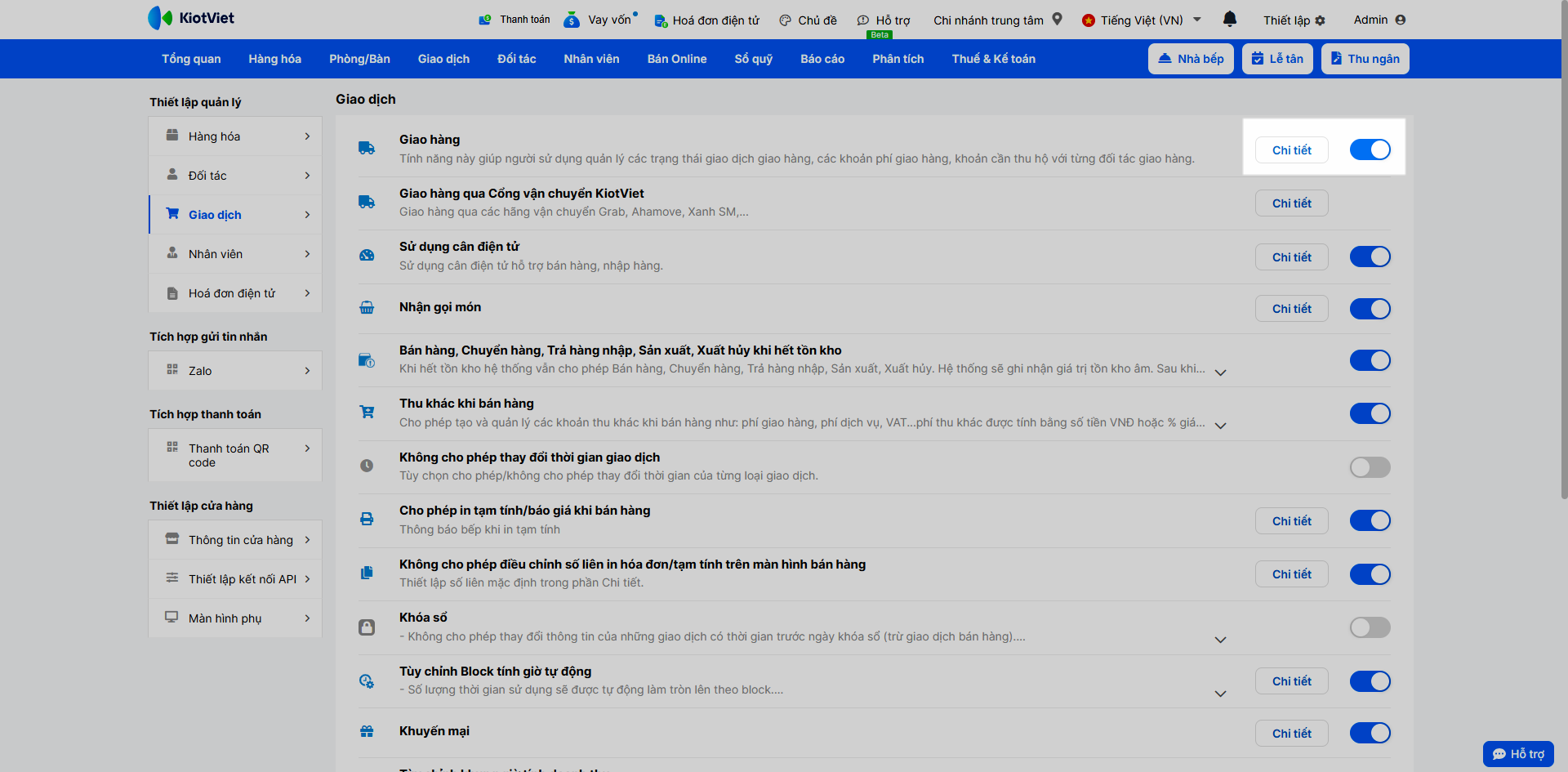Click the Vay vốn money bag icon
The width and height of the screenshot is (1568, 772).
click(x=572, y=20)
